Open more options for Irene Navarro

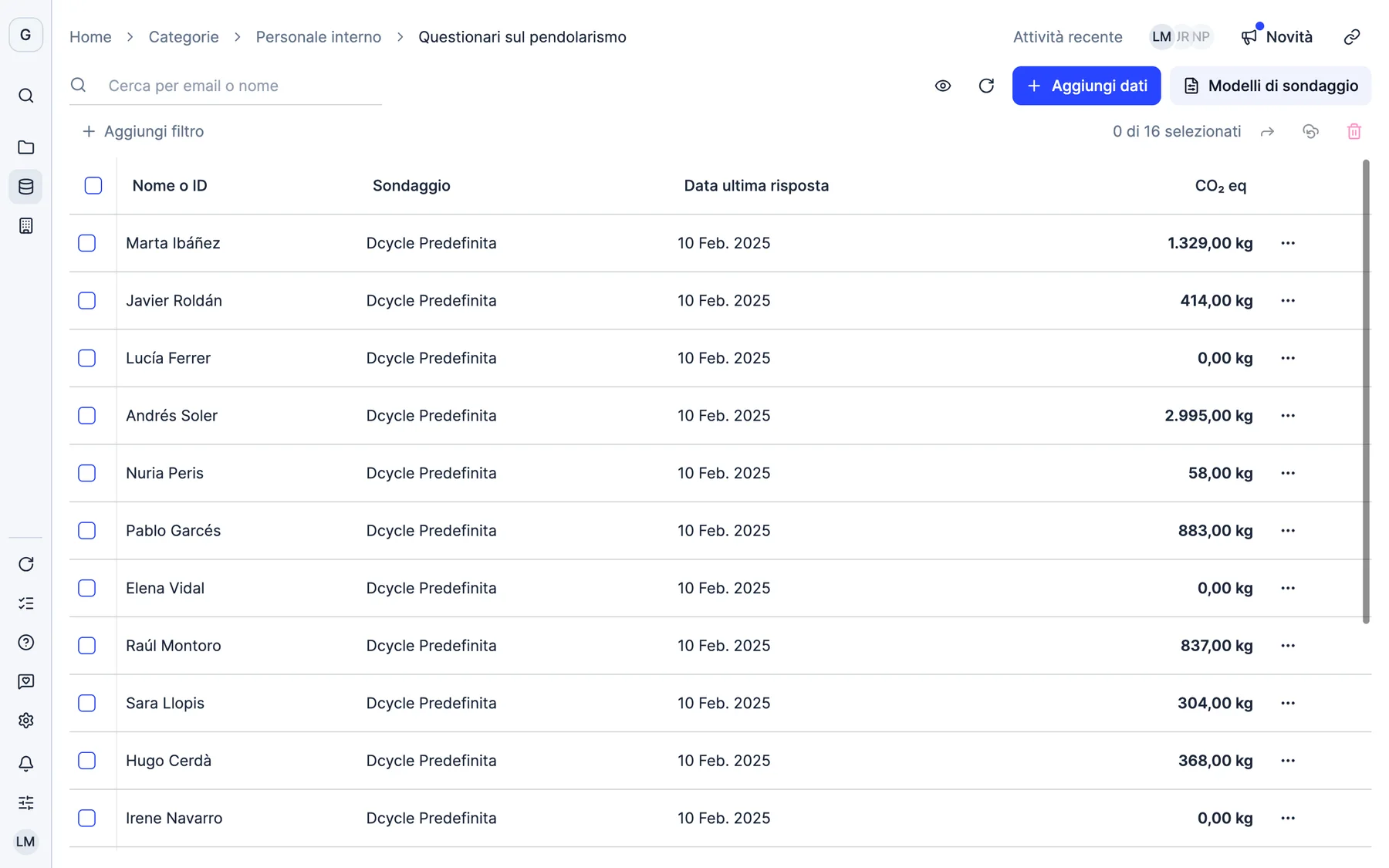[1288, 818]
